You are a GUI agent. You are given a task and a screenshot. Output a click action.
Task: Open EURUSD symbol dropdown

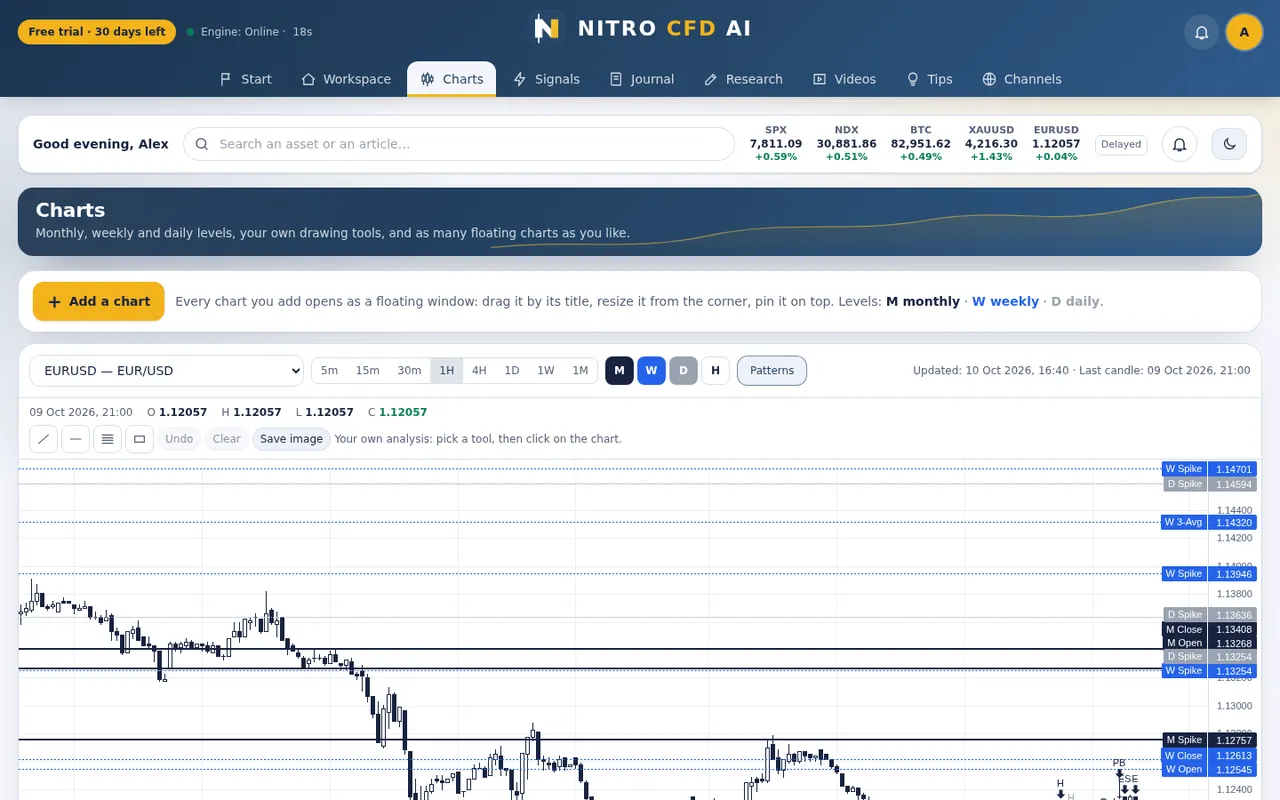pyautogui.click(x=166, y=371)
